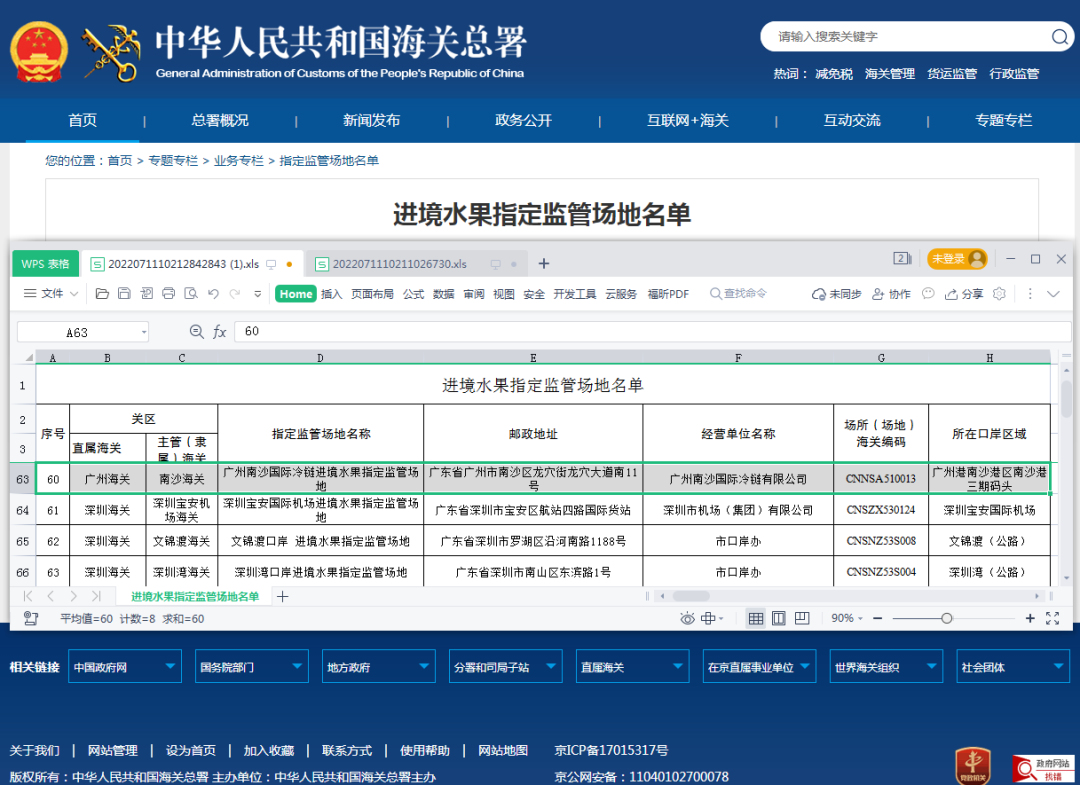This screenshot has height=785, width=1080.
Task: Click window count icon showing 2
Action: coord(902,259)
